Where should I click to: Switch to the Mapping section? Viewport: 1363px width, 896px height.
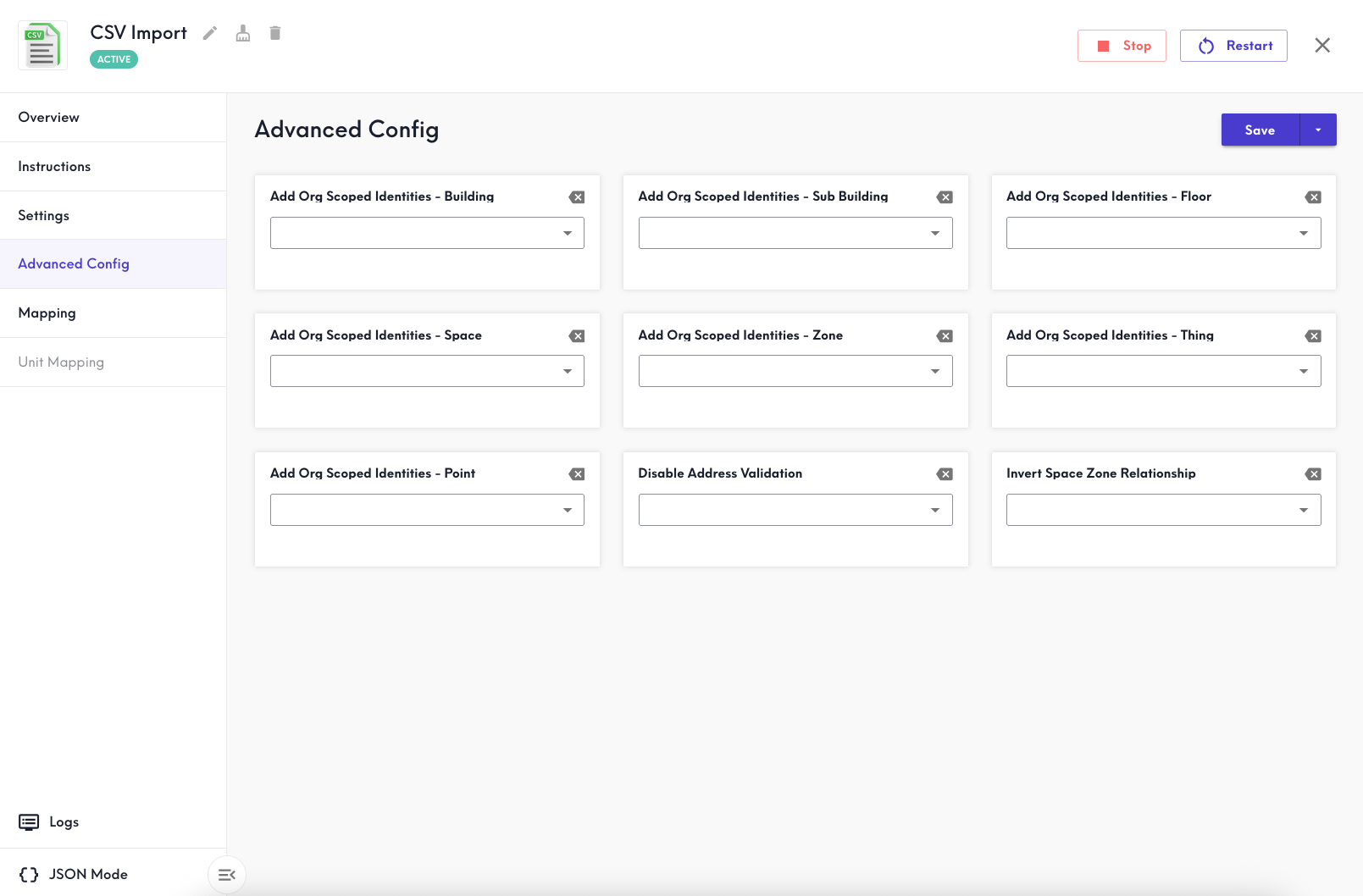tap(47, 312)
